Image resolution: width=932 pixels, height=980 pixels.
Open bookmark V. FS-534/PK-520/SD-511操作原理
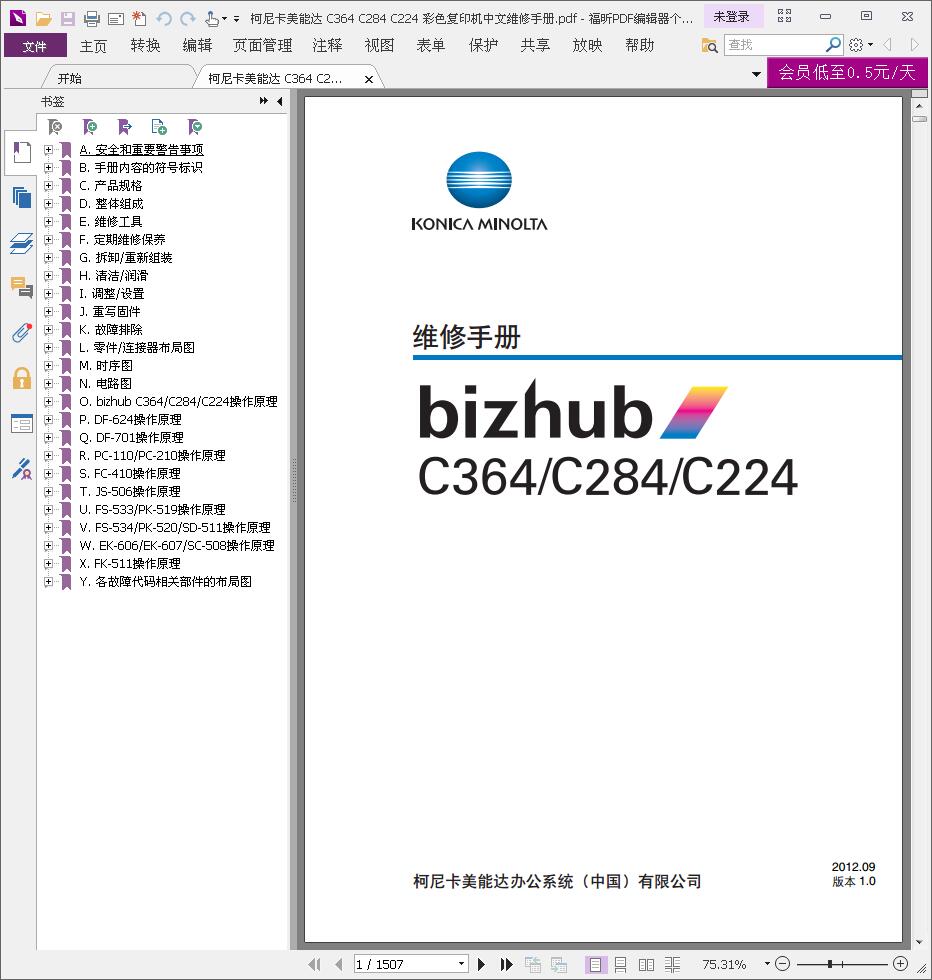(x=175, y=528)
